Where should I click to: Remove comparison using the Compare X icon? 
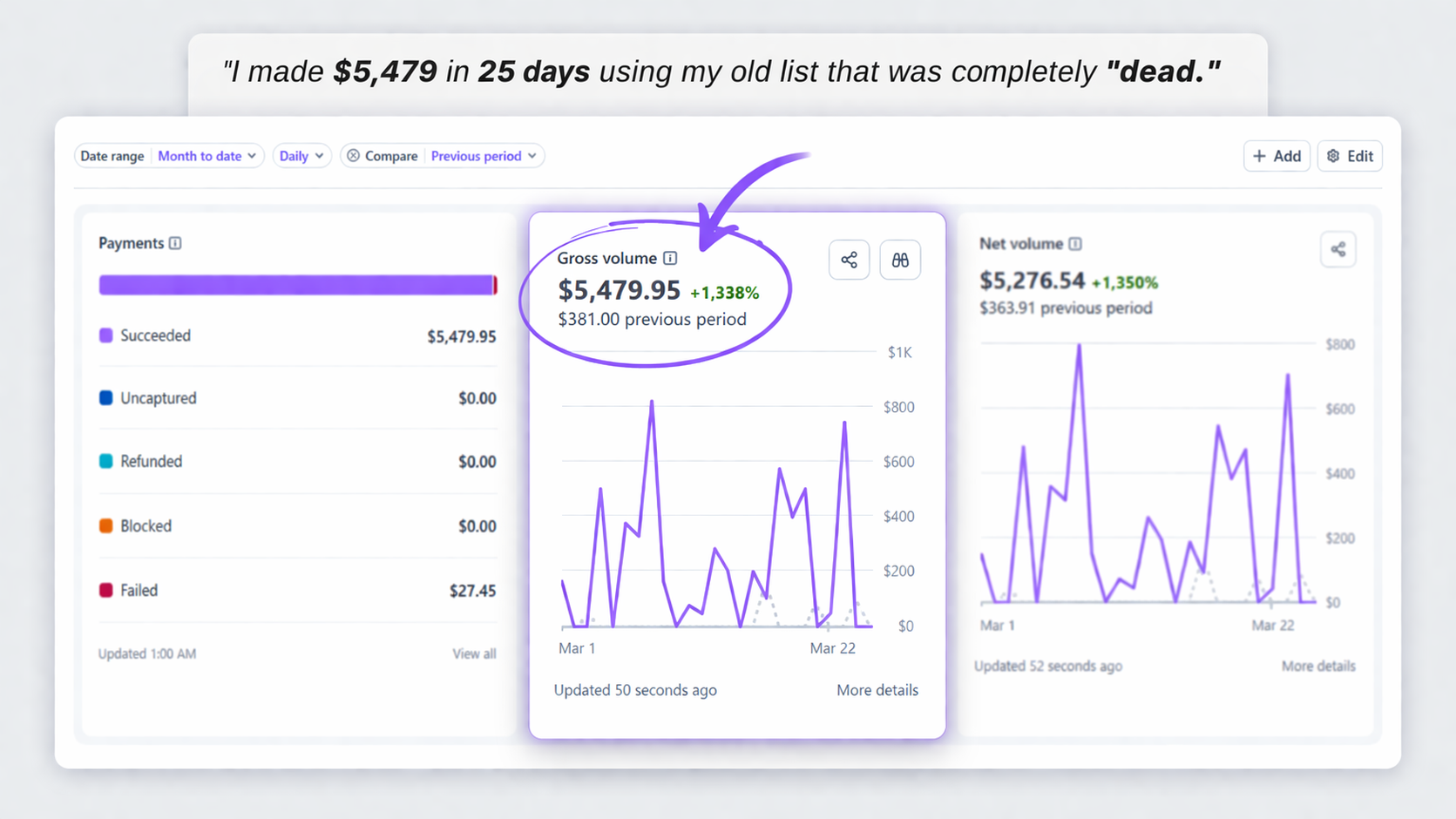[x=353, y=156]
